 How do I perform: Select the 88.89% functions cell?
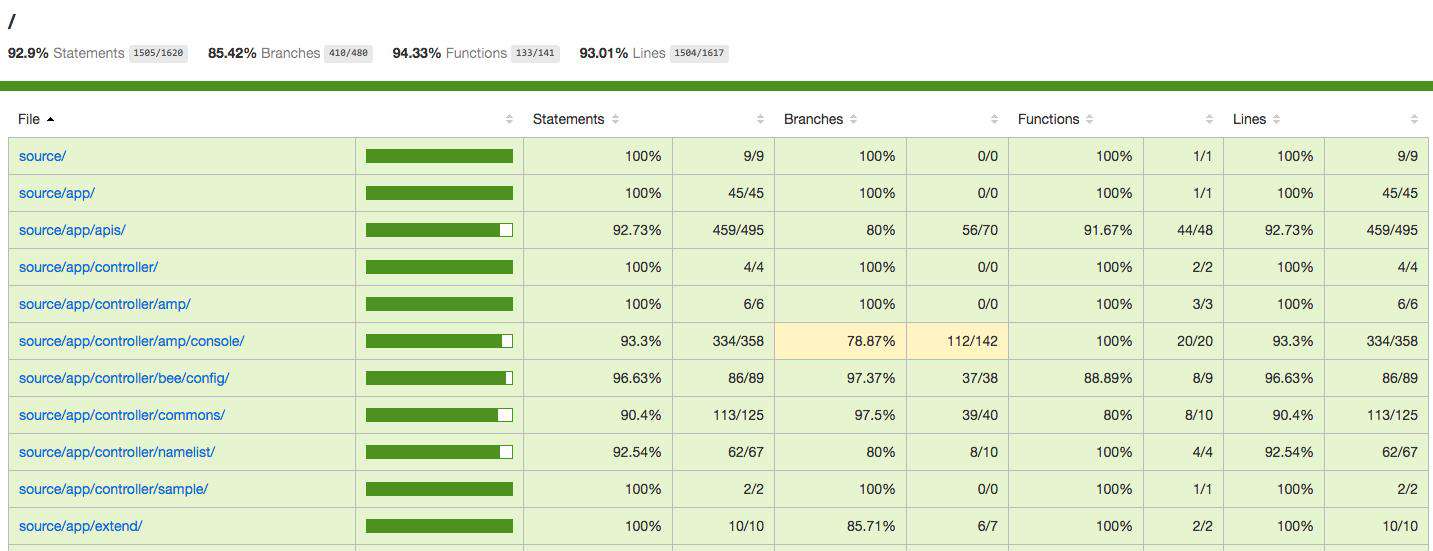coord(1076,378)
